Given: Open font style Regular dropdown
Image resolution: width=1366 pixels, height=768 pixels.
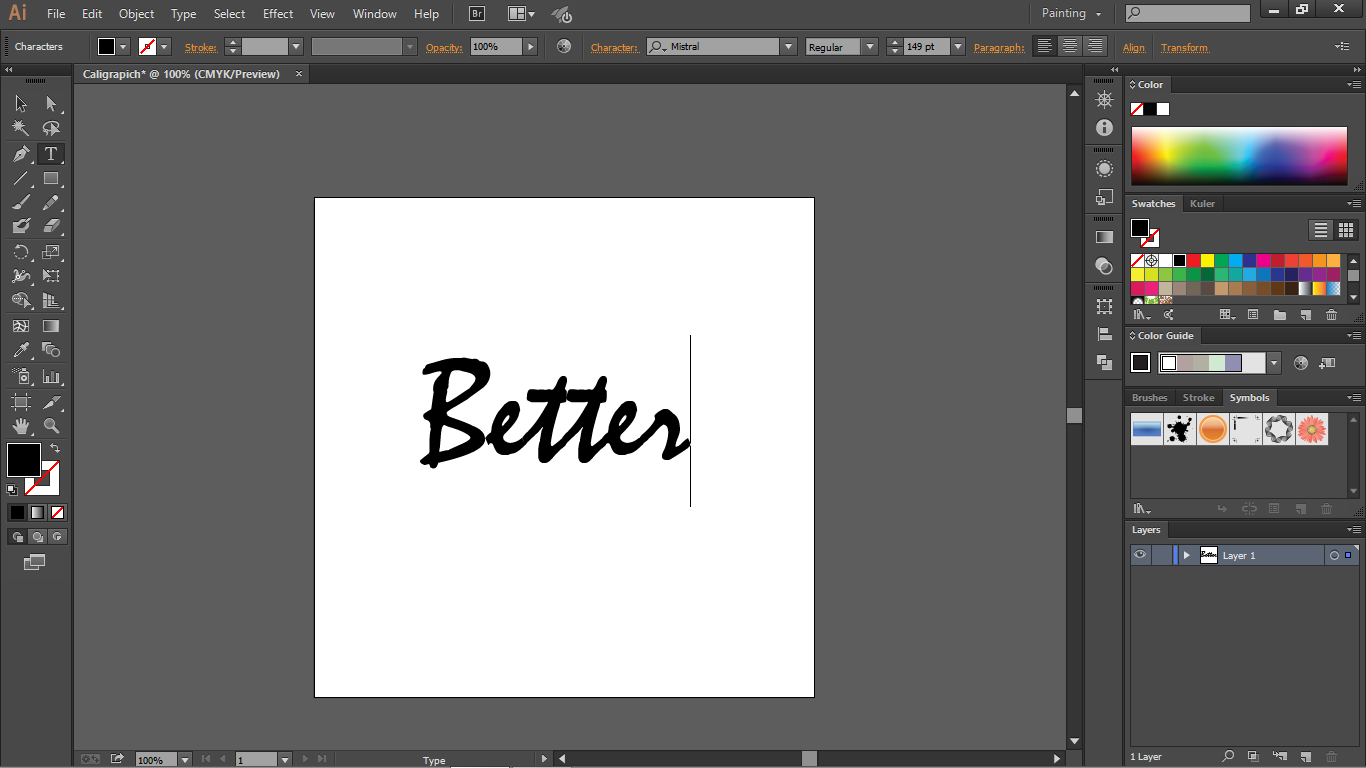Looking at the screenshot, I should pyautogui.click(x=869, y=47).
